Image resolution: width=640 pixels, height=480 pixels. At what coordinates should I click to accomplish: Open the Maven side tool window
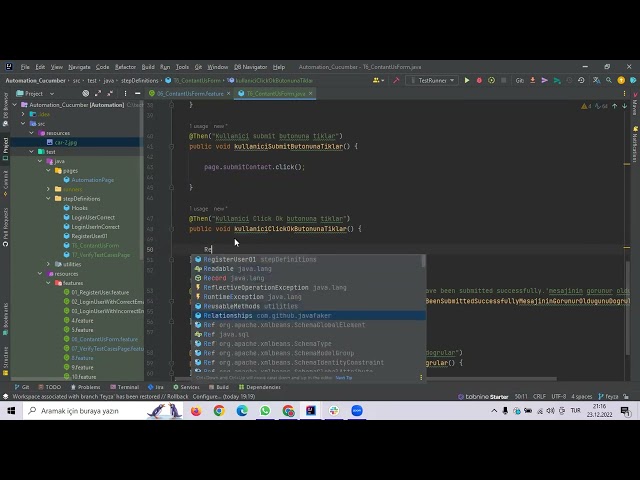[x=635, y=104]
